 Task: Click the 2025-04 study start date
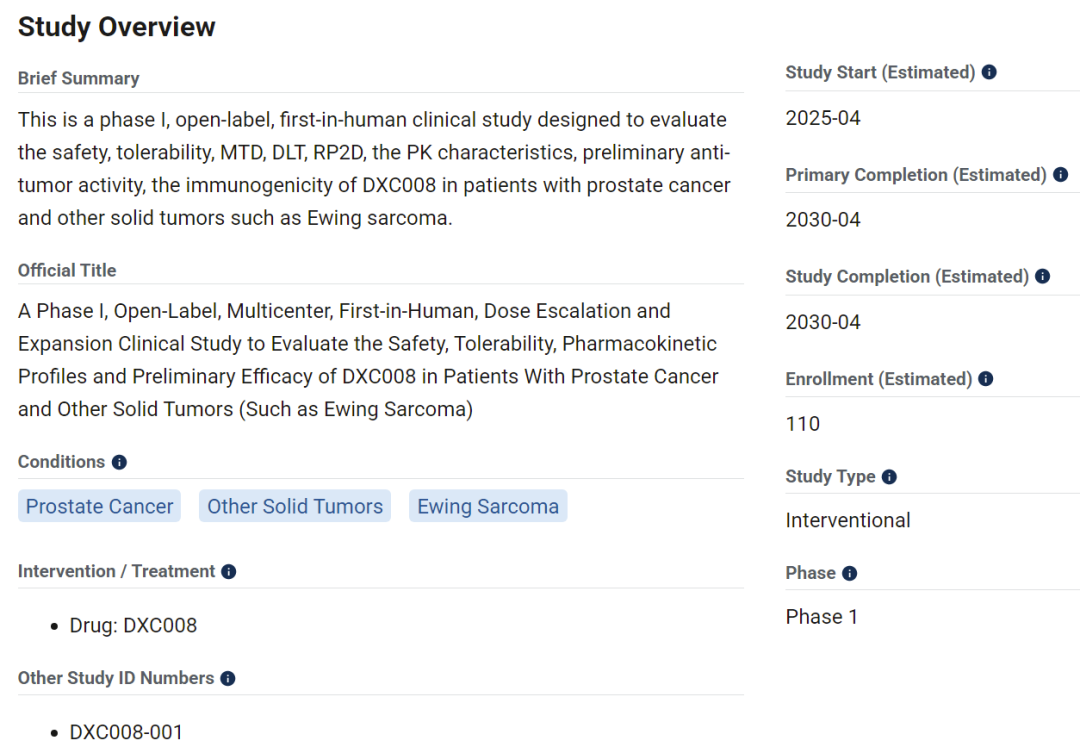click(823, 118)
